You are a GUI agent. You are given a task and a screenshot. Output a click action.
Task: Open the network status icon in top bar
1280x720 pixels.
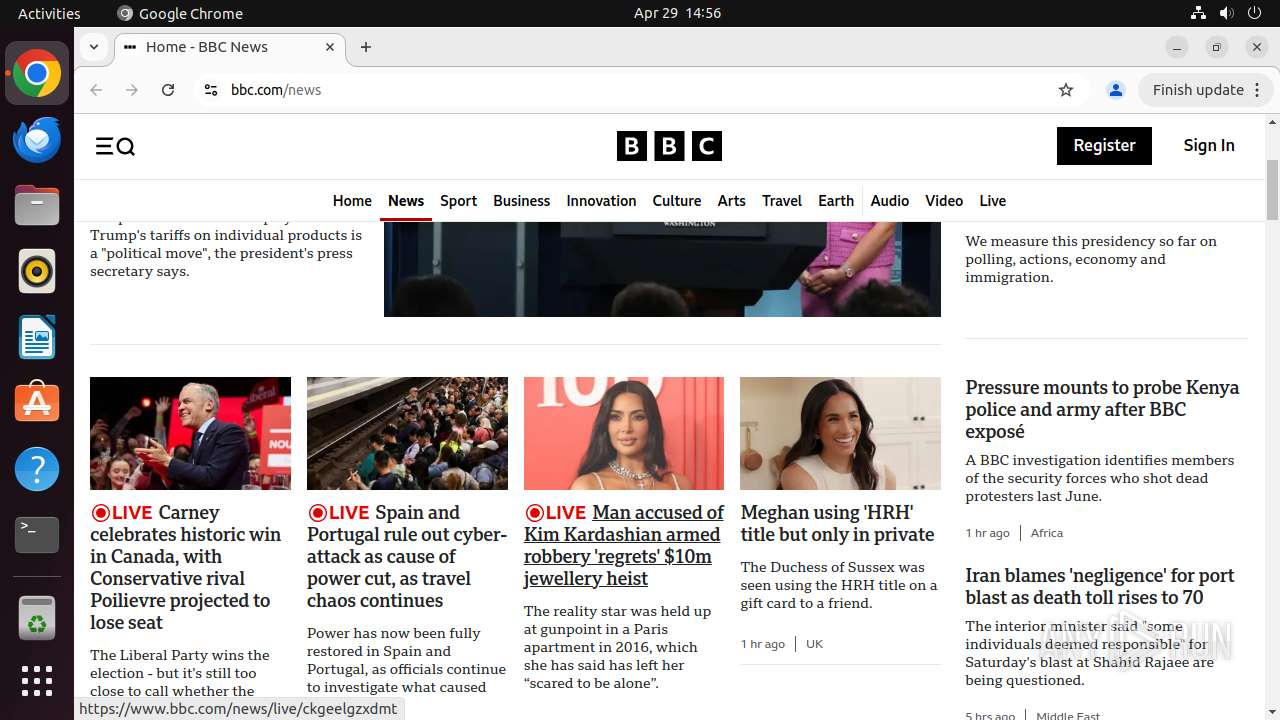pos(1198,13)
